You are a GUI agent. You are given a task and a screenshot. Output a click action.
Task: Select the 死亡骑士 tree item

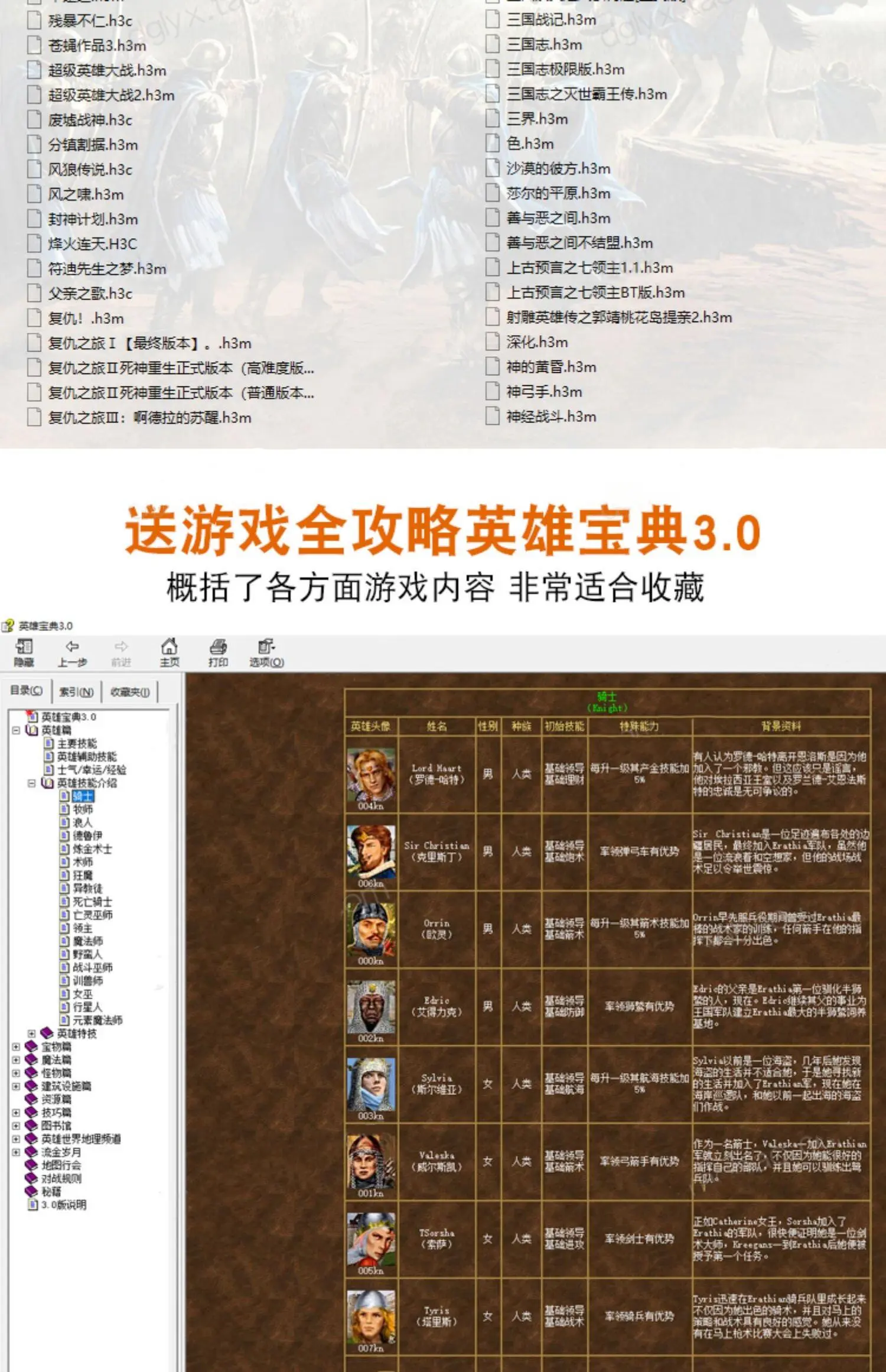92,902
